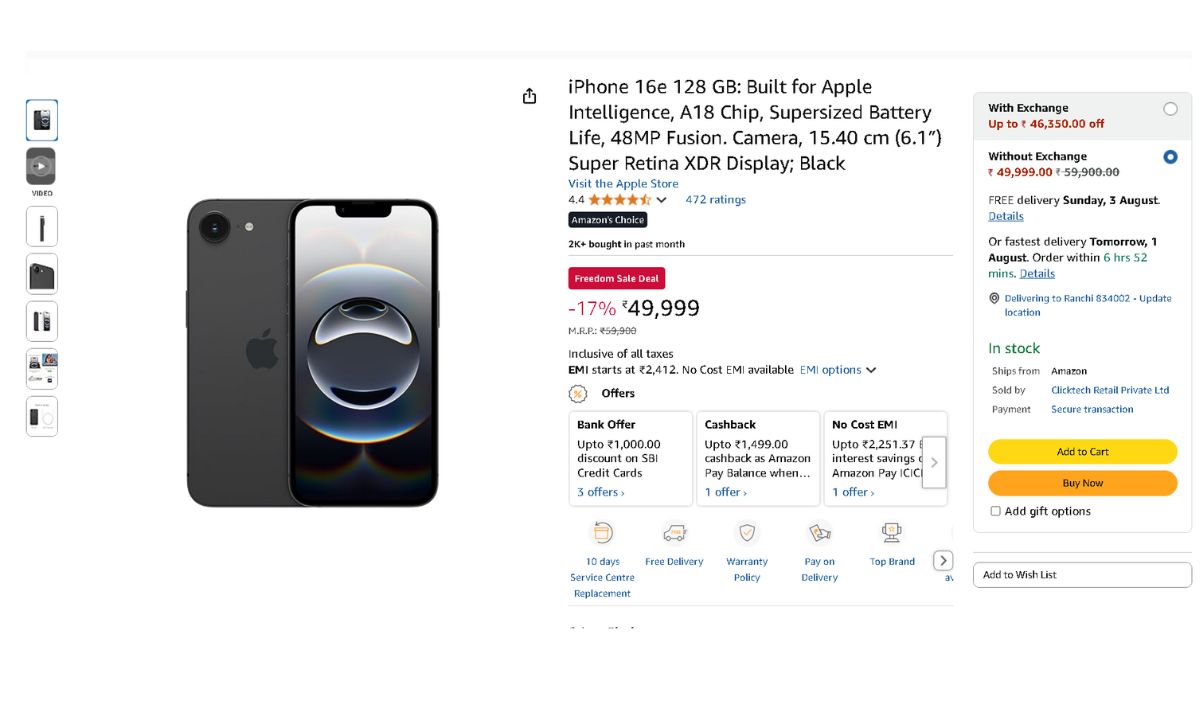Expand the EMI options dropdown
Image resolution: width=1200 pixels, height=720 pixels.
838,370
